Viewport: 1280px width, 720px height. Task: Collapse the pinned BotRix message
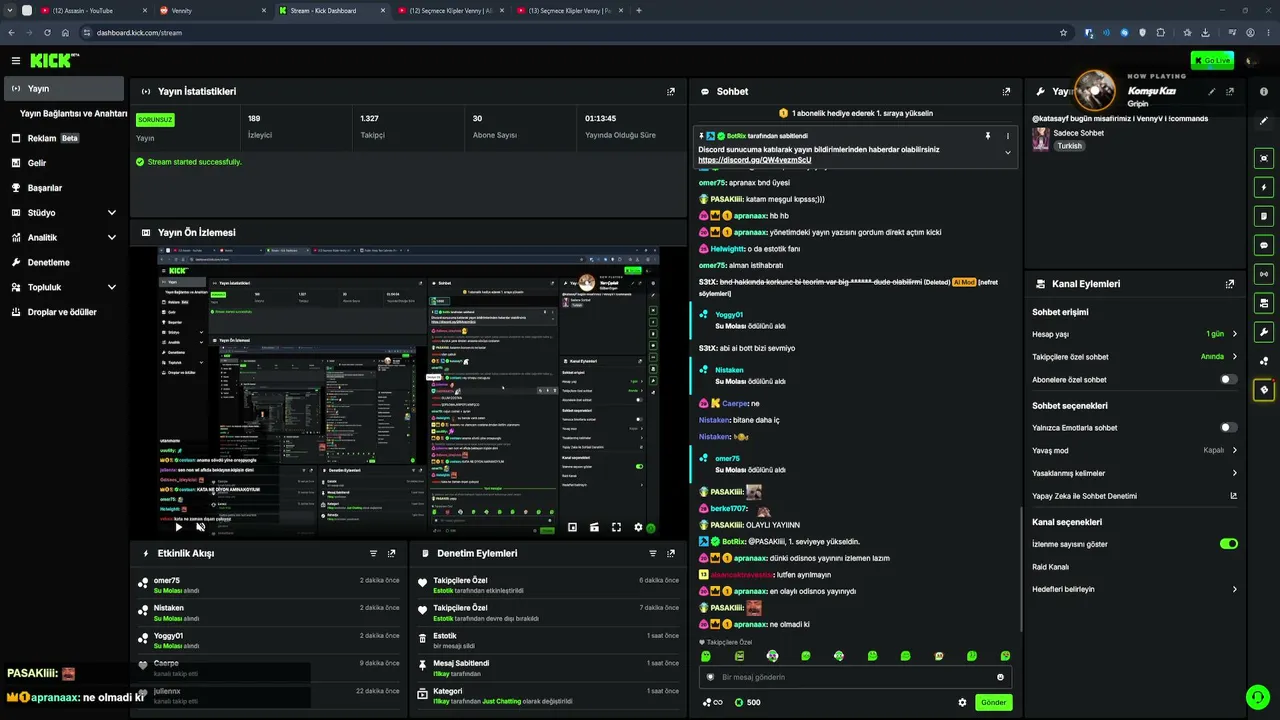1008,153
